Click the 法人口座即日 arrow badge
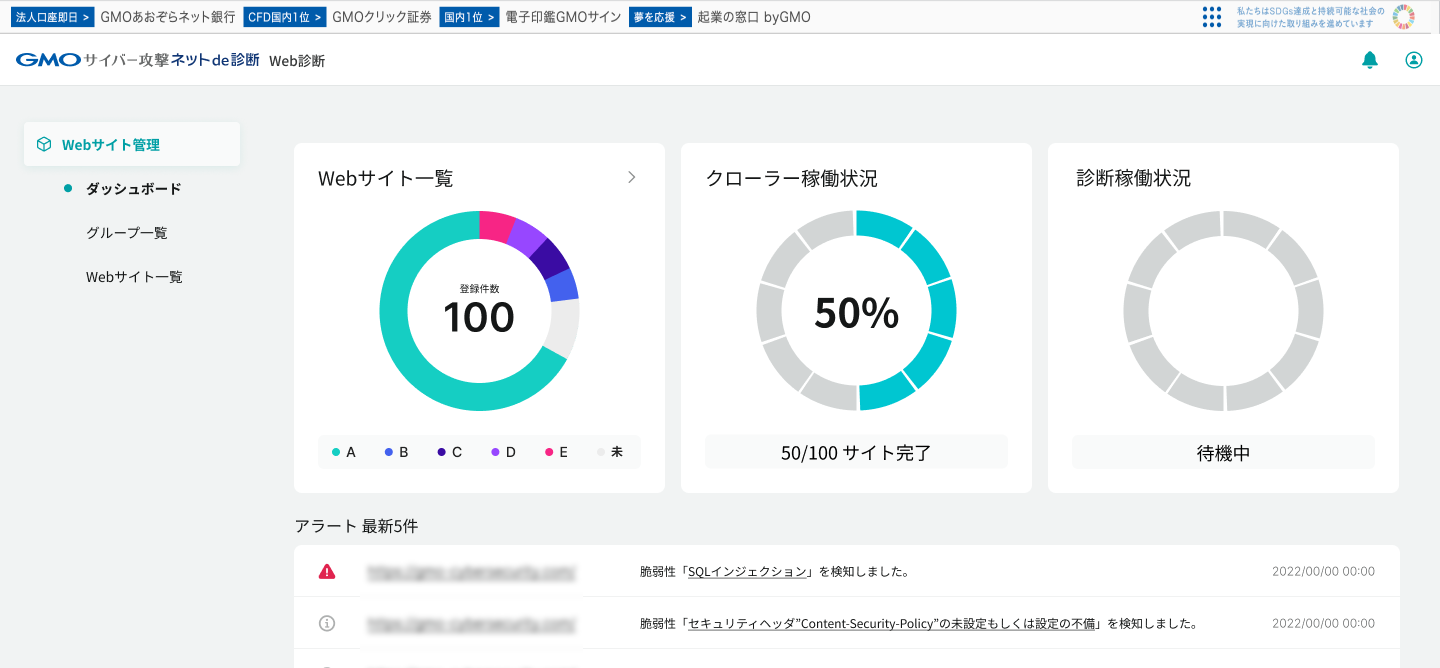Viewport: 1440px width, 668px height. [52, 16]
